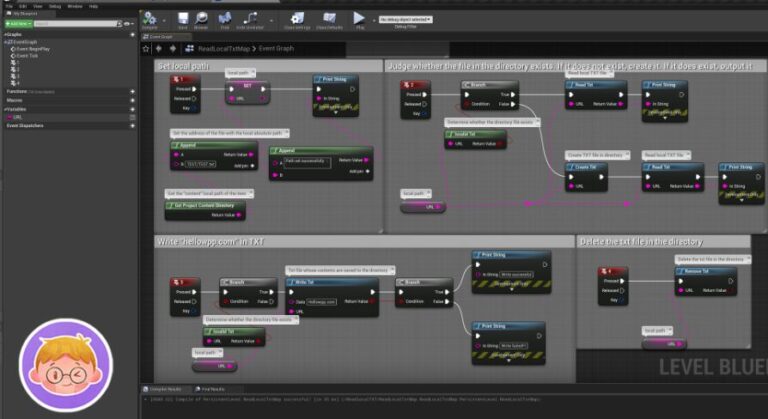
Task: Open view options eye icon in My Blueprint
Action: tap(128, 24)
